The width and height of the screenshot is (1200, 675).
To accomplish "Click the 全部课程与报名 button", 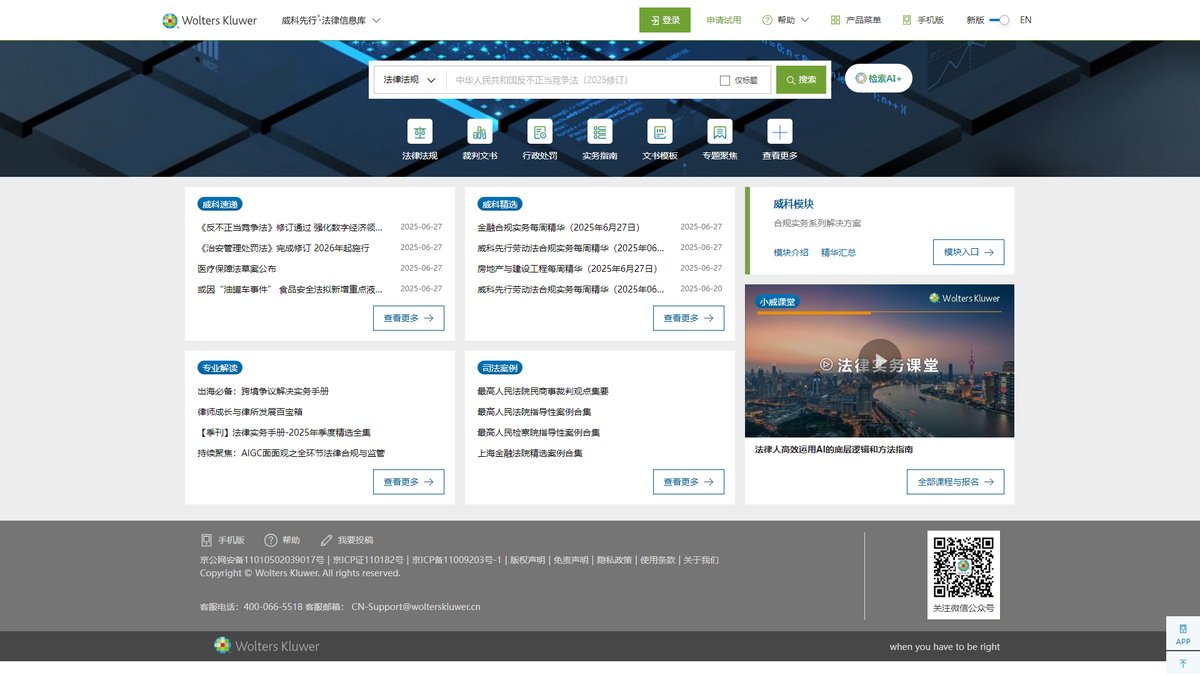I will pos(955,482).
